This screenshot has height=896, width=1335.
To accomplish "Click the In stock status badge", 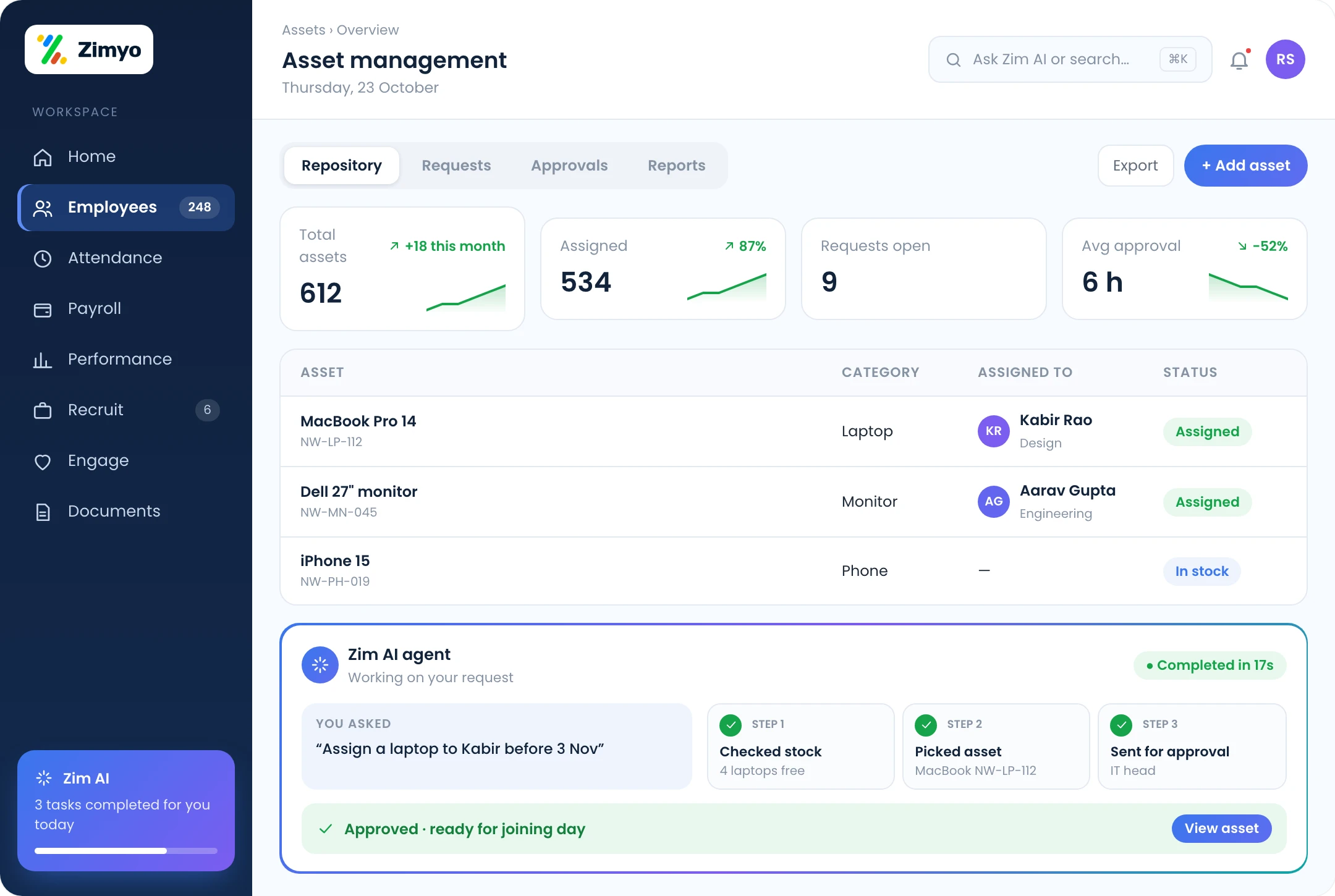I will [1201, 572].
